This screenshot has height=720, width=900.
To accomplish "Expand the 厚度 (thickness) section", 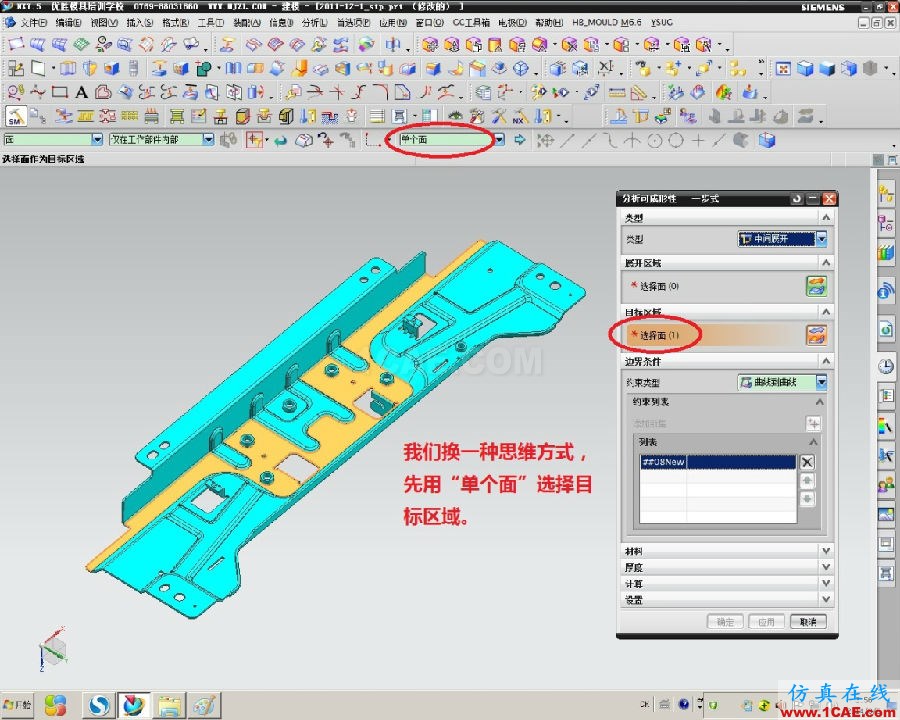I will point(726,567).
